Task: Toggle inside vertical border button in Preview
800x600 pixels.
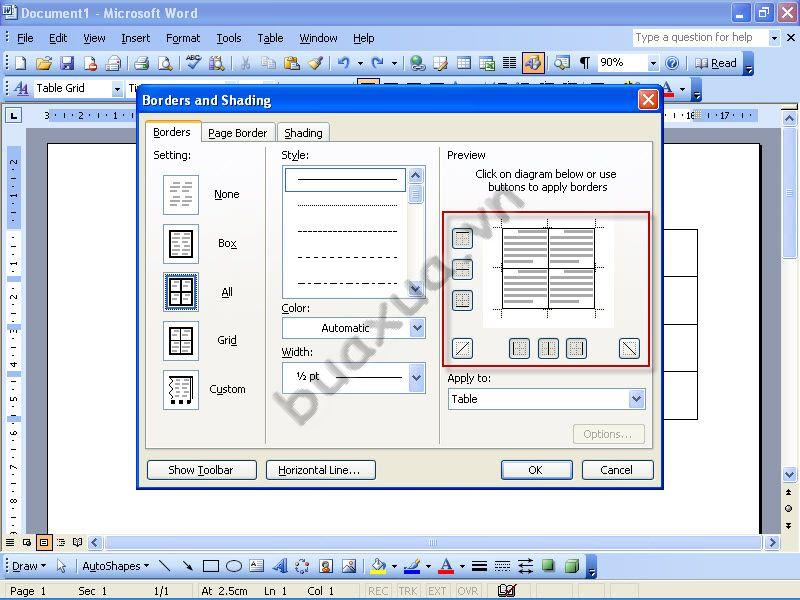Action: 548,349
